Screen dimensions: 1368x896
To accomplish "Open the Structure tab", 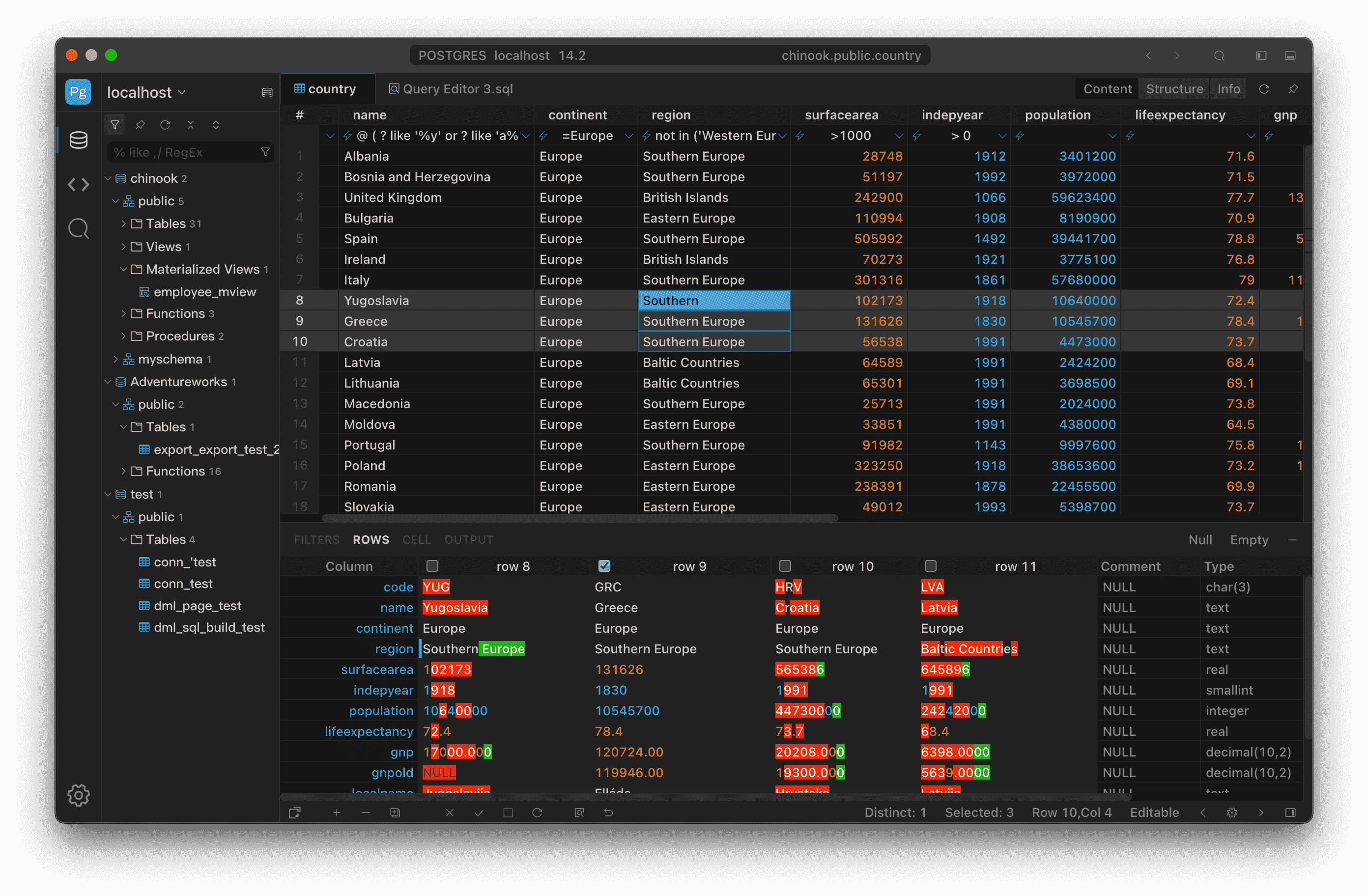I will pyautogui.click(x=1174, y=89).
